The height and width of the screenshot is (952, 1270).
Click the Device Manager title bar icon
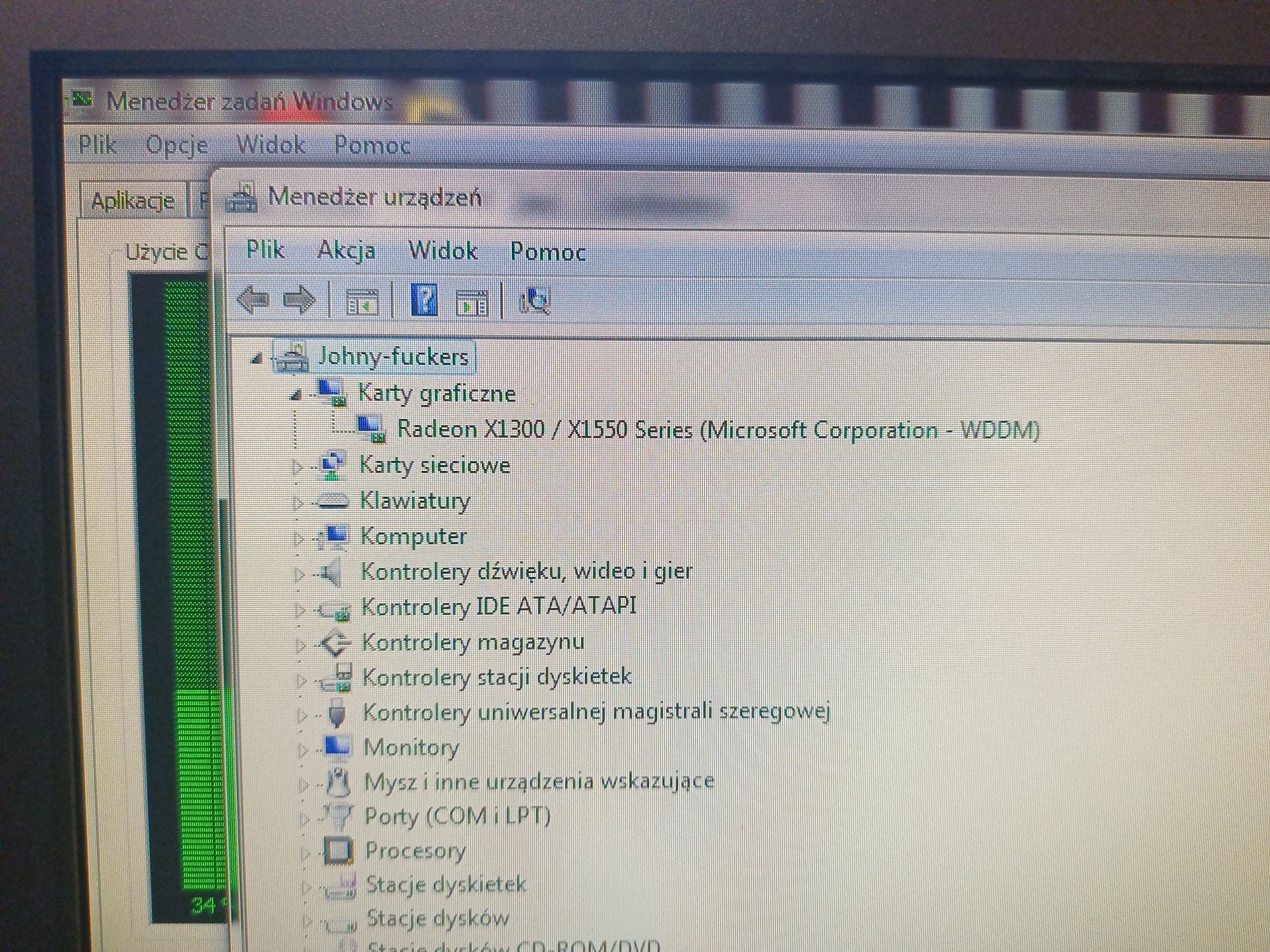(242, 197)
